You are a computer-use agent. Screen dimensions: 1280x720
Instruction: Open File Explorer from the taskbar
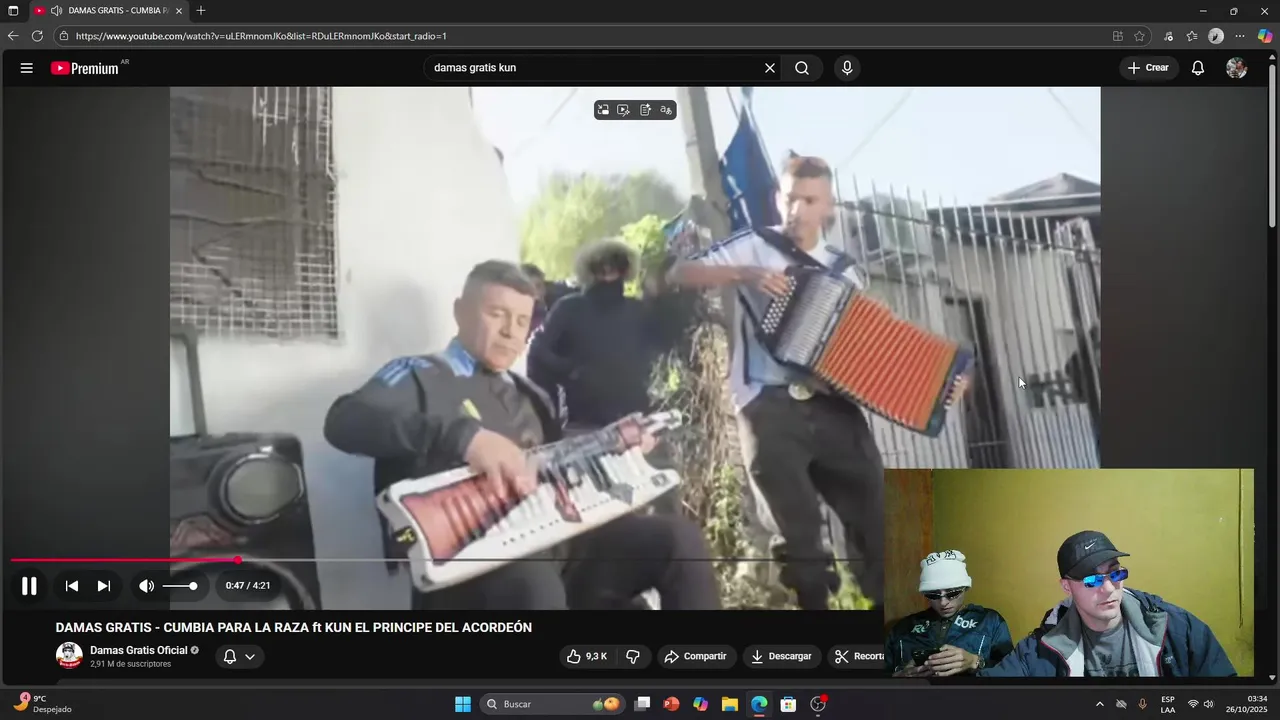tap(730, 704)
